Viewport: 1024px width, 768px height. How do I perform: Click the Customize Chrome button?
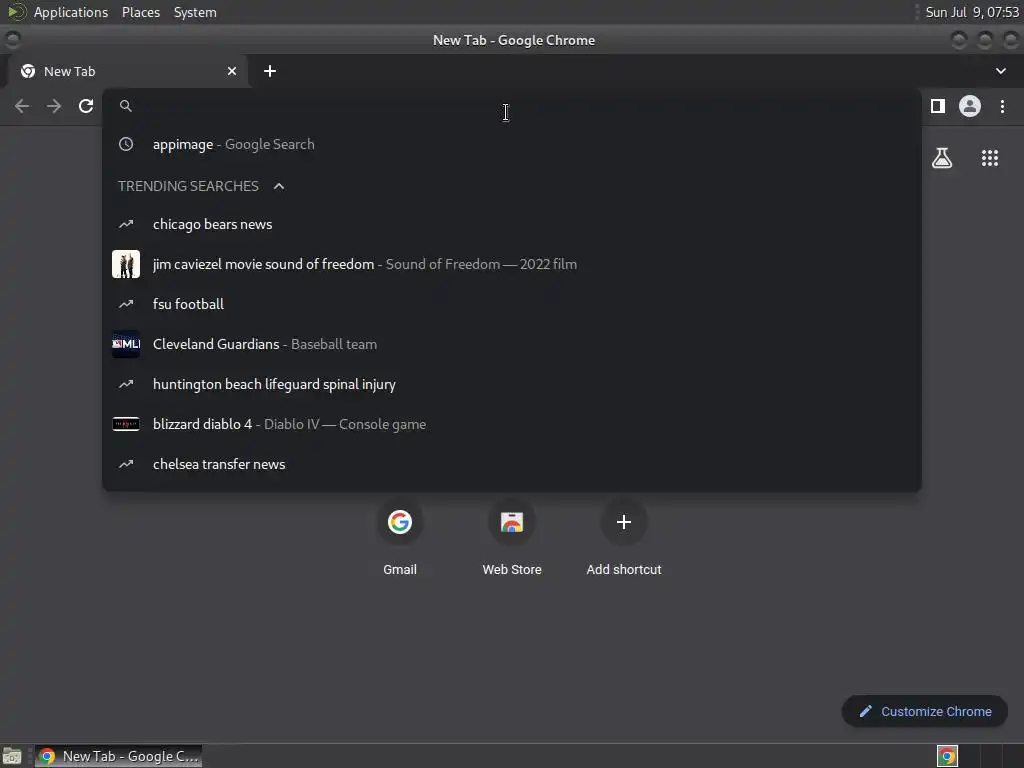click(925, 711)
